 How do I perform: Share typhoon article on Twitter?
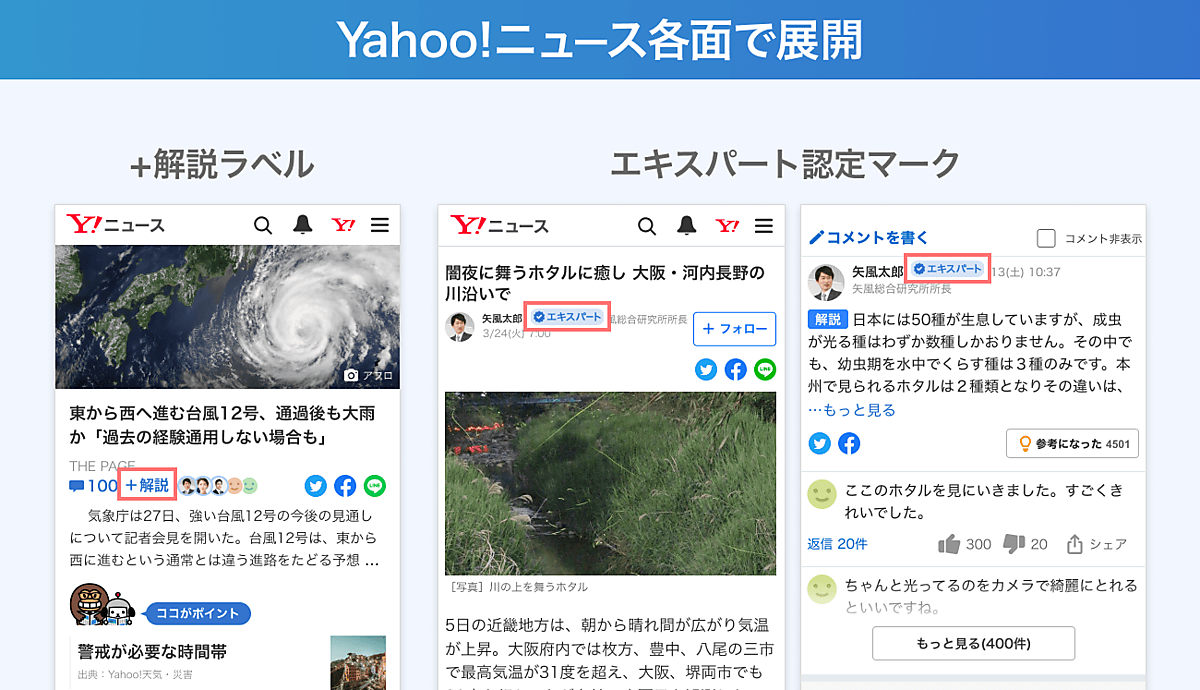pos(316,486)
